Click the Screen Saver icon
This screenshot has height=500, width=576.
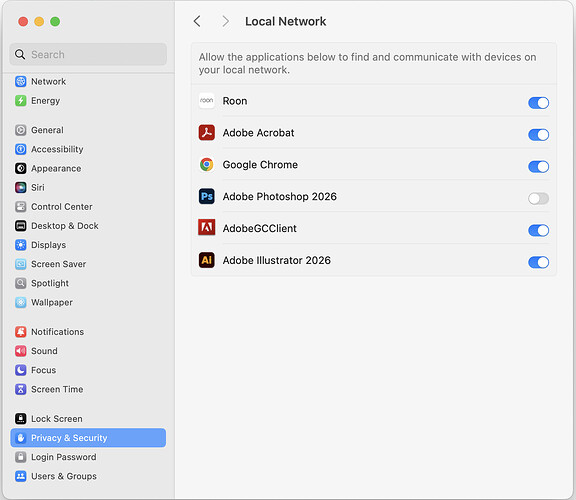click(21, 264)
